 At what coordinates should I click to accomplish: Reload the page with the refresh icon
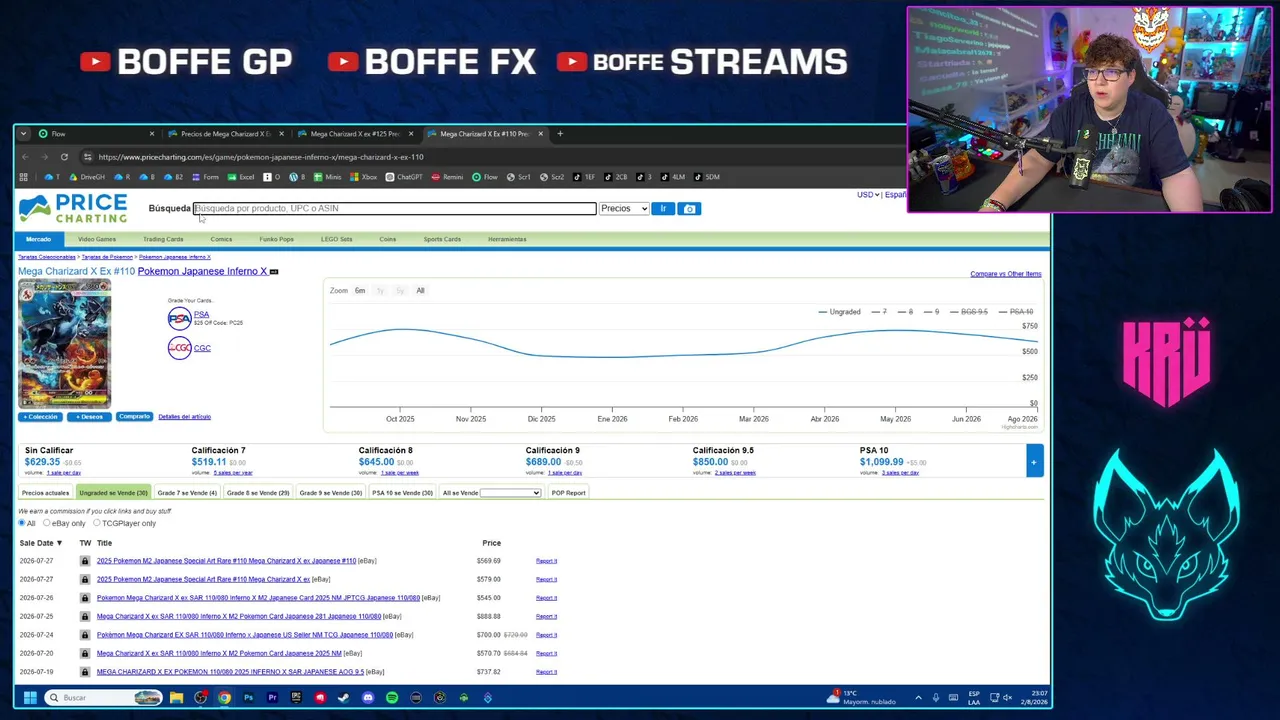[x=64, y=157]
